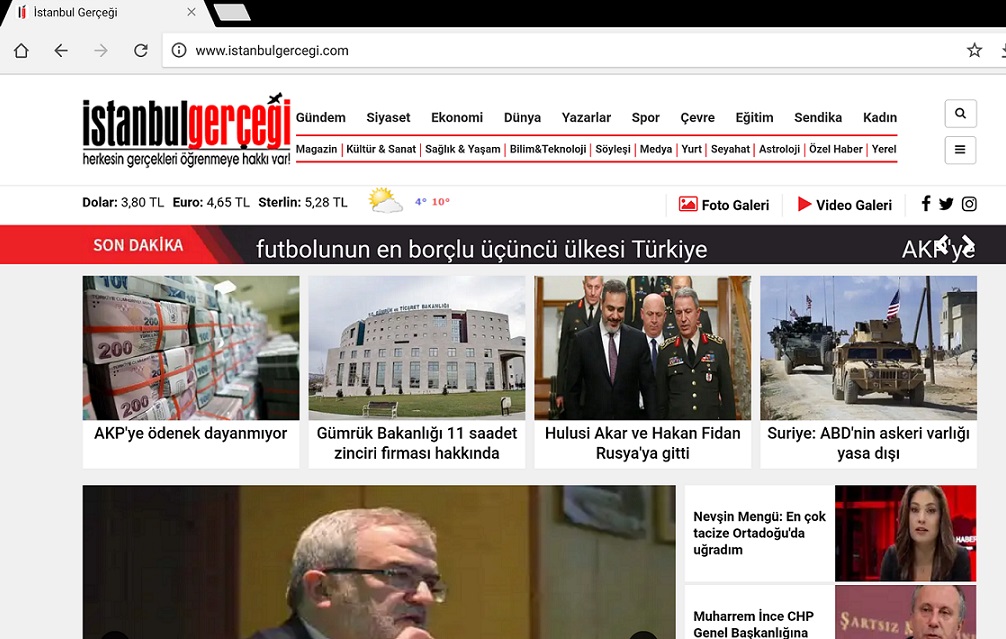
Task: Open the site search magnifier icon
Action: 960,114
